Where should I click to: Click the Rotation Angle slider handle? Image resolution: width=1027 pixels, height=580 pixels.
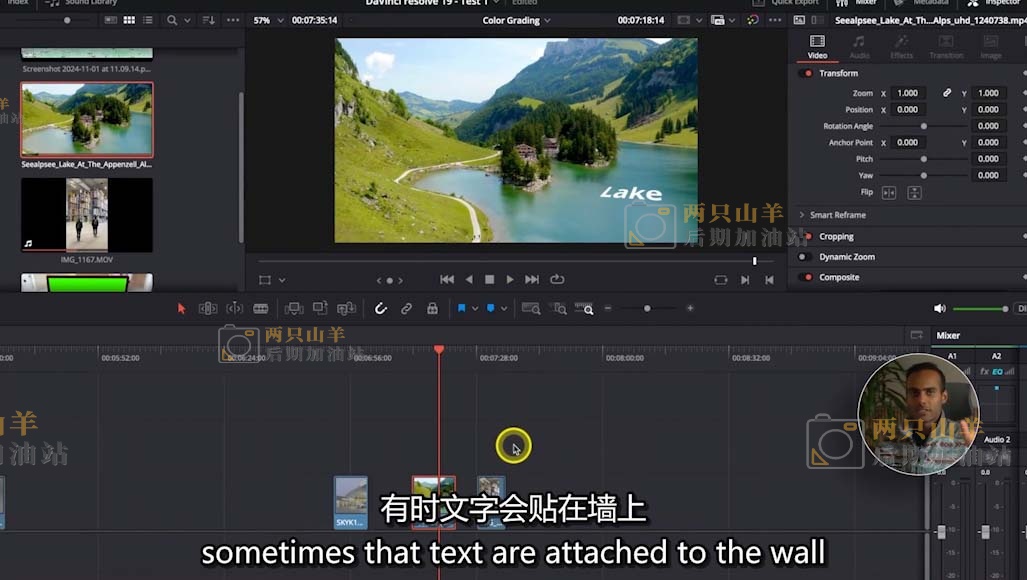[923, 126]
